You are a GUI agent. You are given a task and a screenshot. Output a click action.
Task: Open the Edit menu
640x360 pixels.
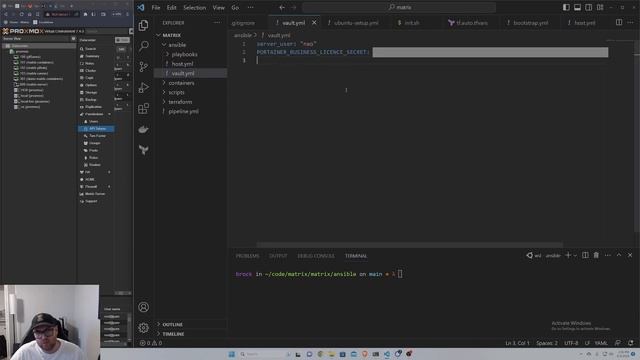pos(171,7)
